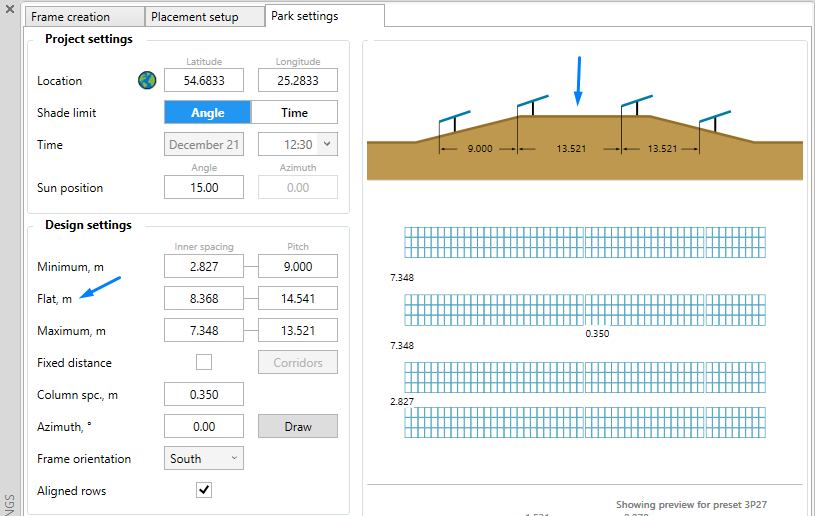Close the settings panel with X icon
Screen dimensions: 815x516
point(10,9)
